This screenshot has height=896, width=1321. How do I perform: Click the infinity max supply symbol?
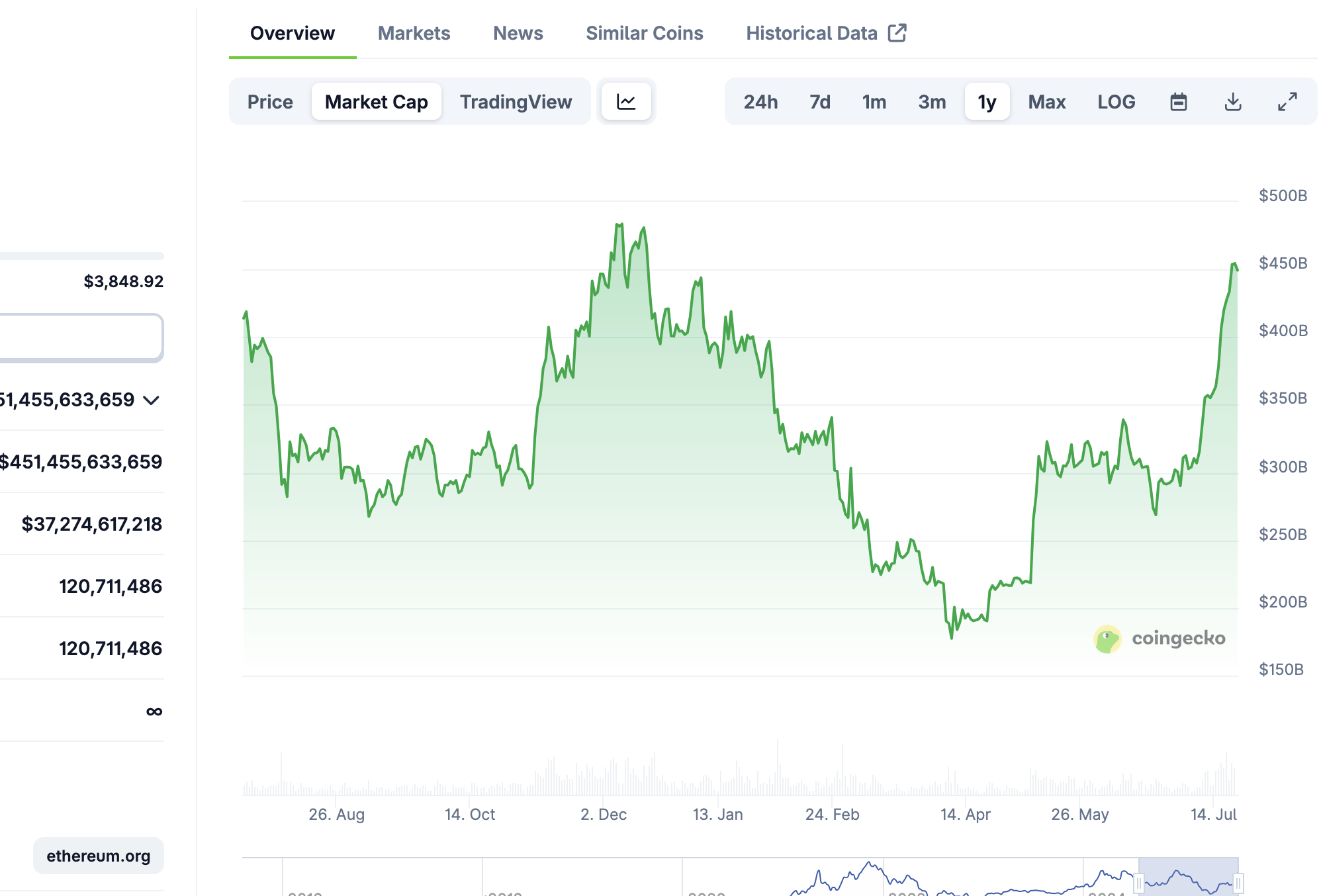click(x=154, y=711)
